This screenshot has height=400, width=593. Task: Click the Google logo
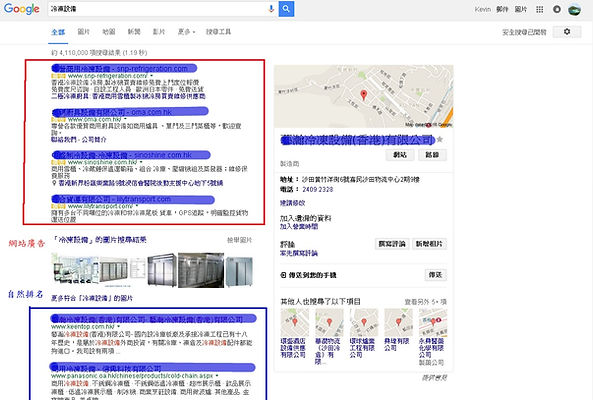pyautogui.click(x=22, y=9)
